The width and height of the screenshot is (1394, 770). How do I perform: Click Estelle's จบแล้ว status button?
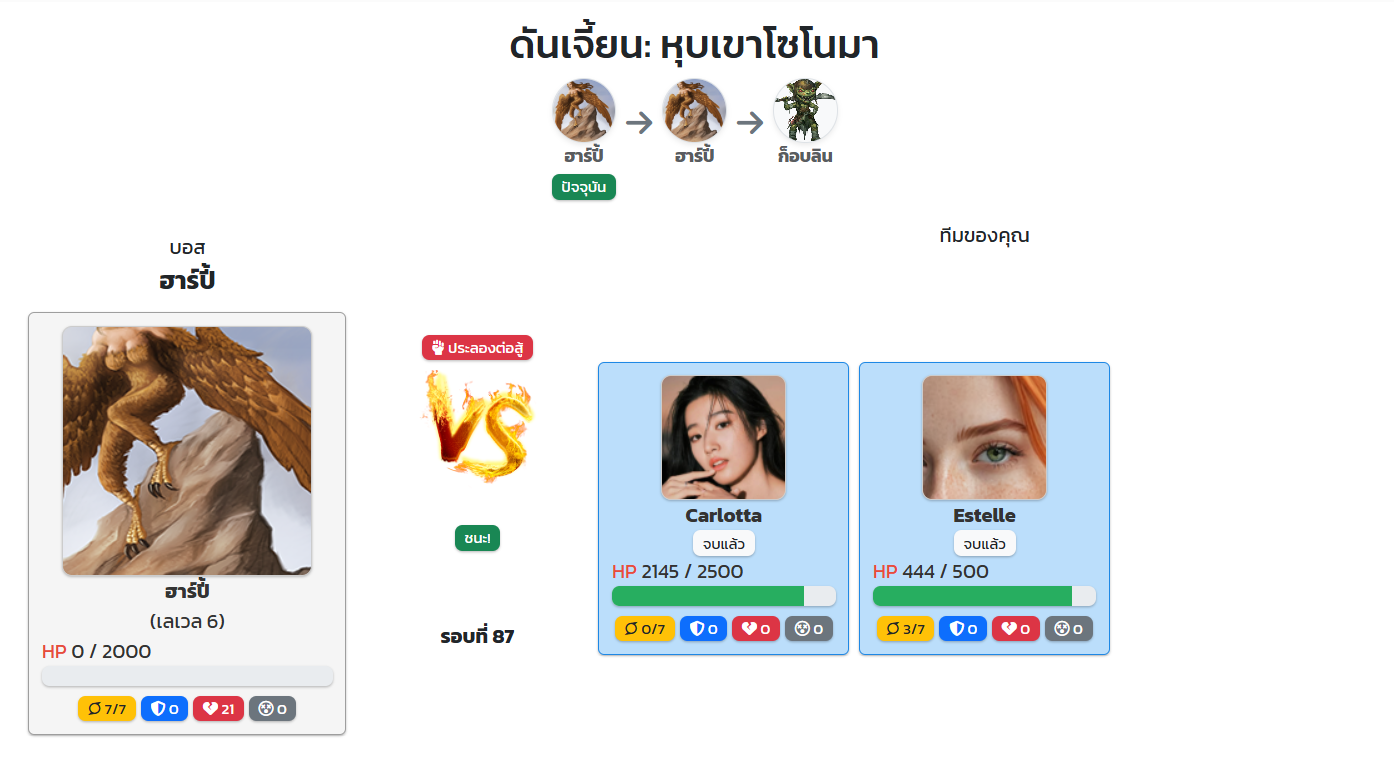pyautogui.click(x=985, y=543)
